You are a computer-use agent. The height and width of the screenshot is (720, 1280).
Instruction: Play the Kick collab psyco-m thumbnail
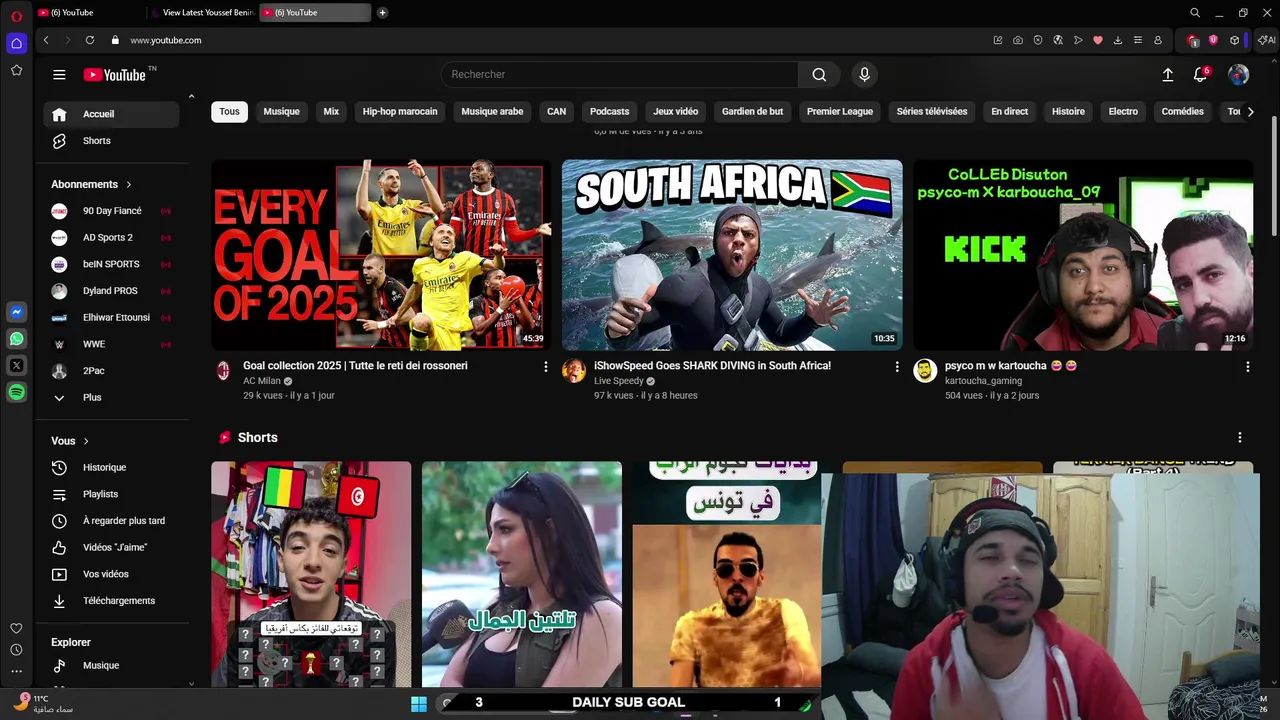point(1083,255)
